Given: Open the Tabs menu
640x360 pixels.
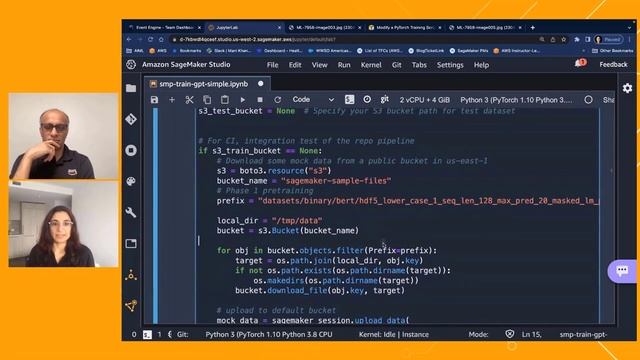Looking at the screenshot, I should 419,65.
